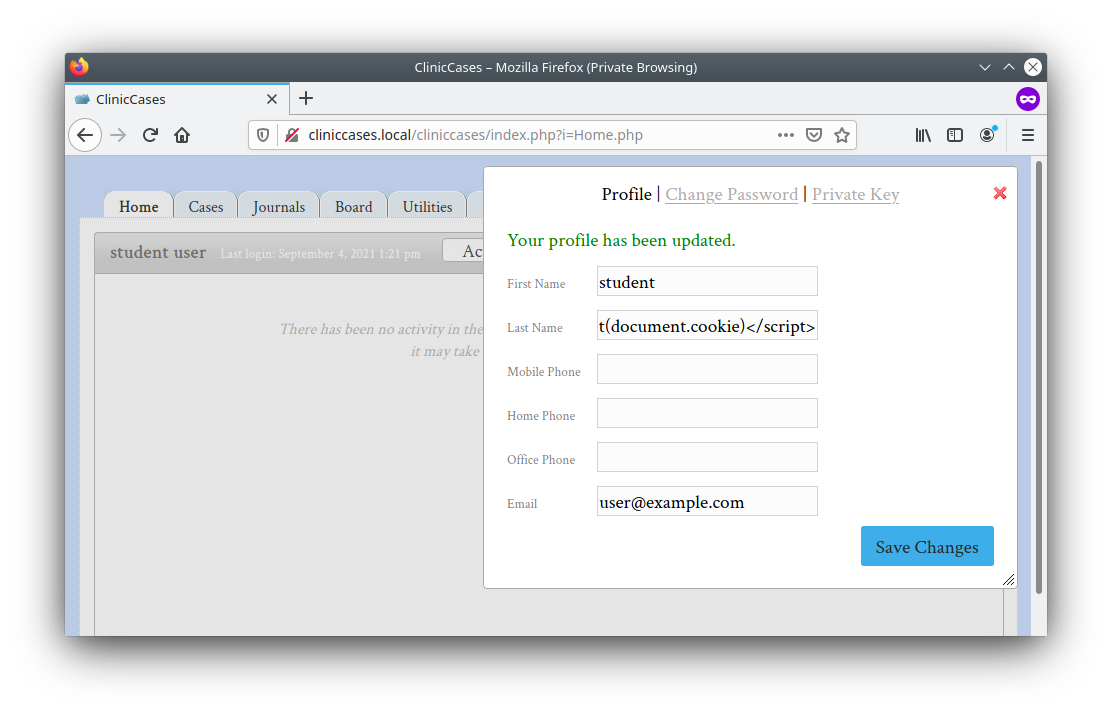Open the Utilities tab
The height and width of the screenshot is (713, 1112).
[x=428, y=206]
